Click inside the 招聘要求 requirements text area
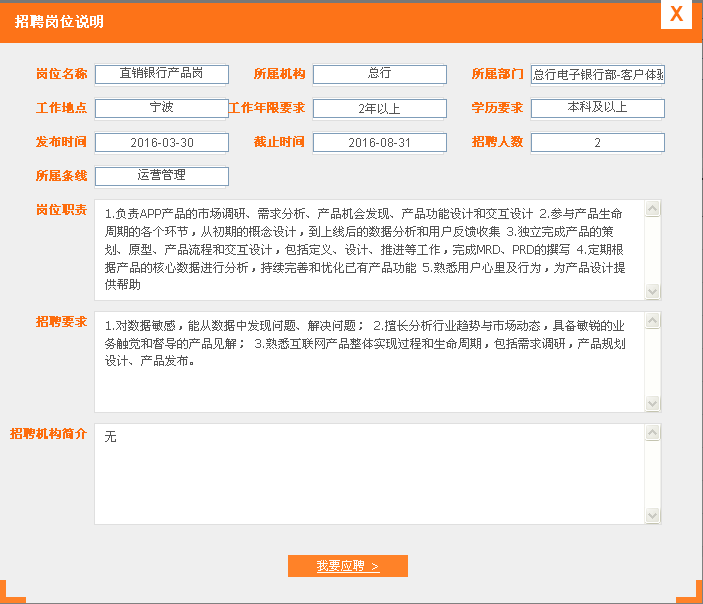The image size is (703, 604). click(x=370, y=361)
